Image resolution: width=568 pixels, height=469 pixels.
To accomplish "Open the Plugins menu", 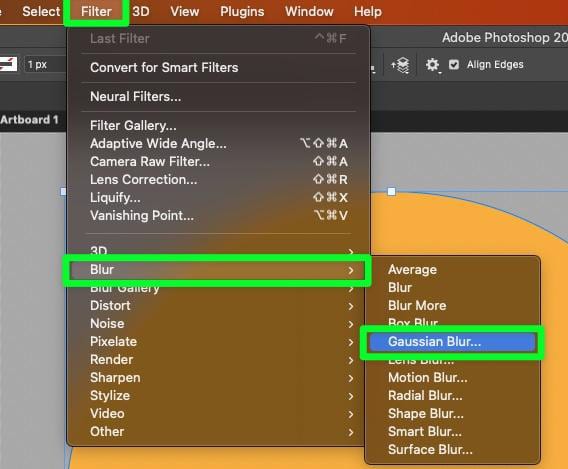I will tap(242, 12).
